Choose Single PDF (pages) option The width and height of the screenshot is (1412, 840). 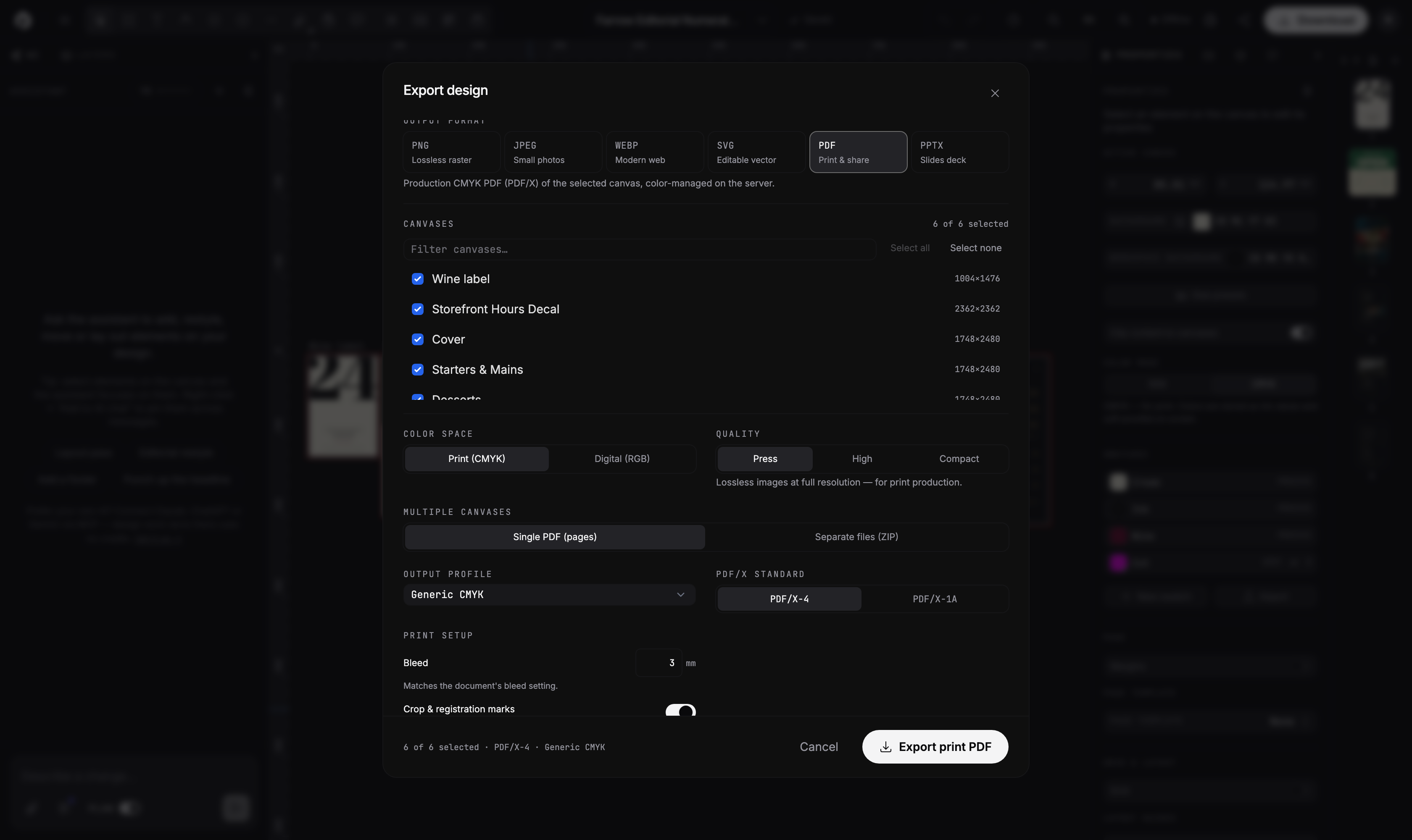pos(554,537)
